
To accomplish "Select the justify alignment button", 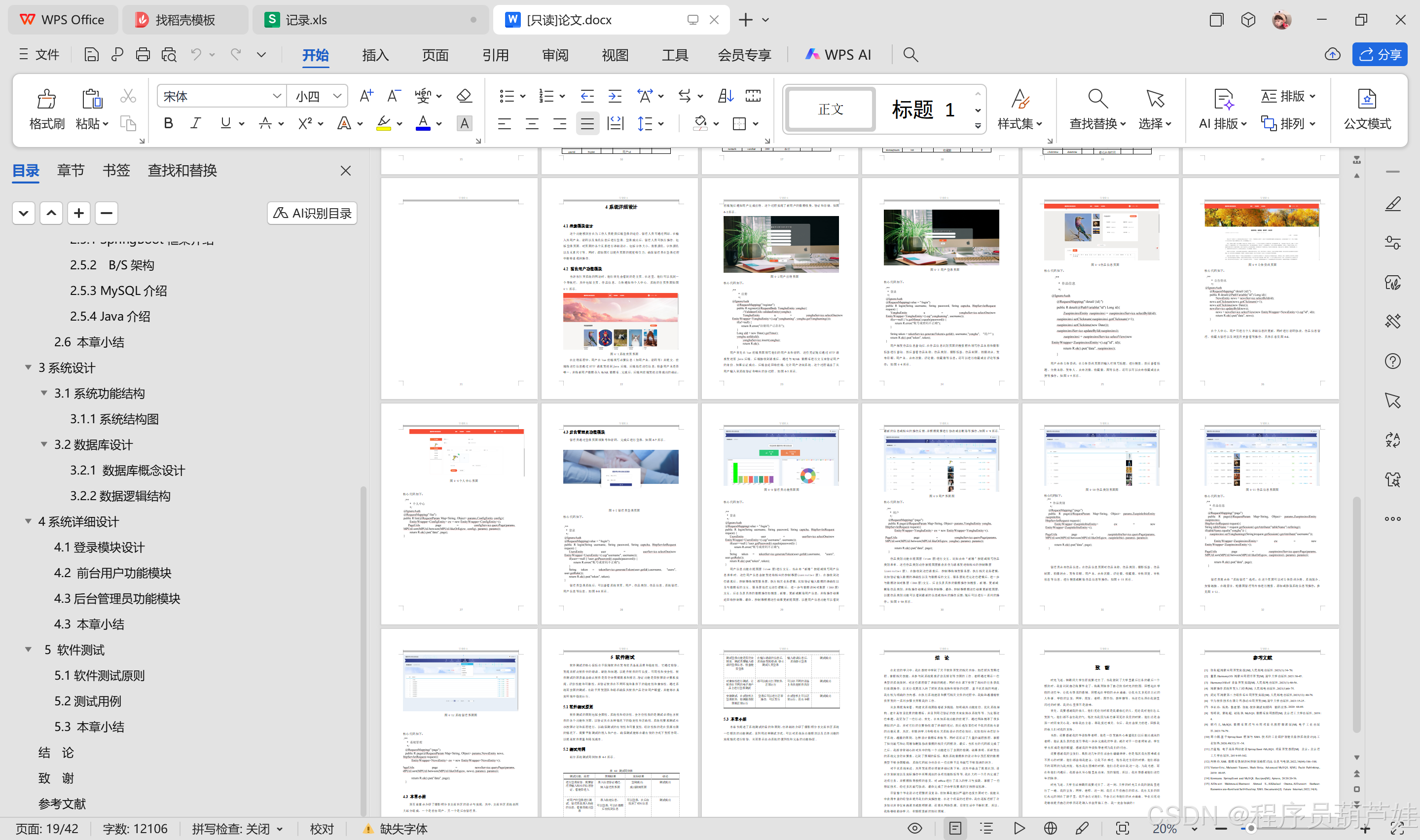I will [587, 123].
